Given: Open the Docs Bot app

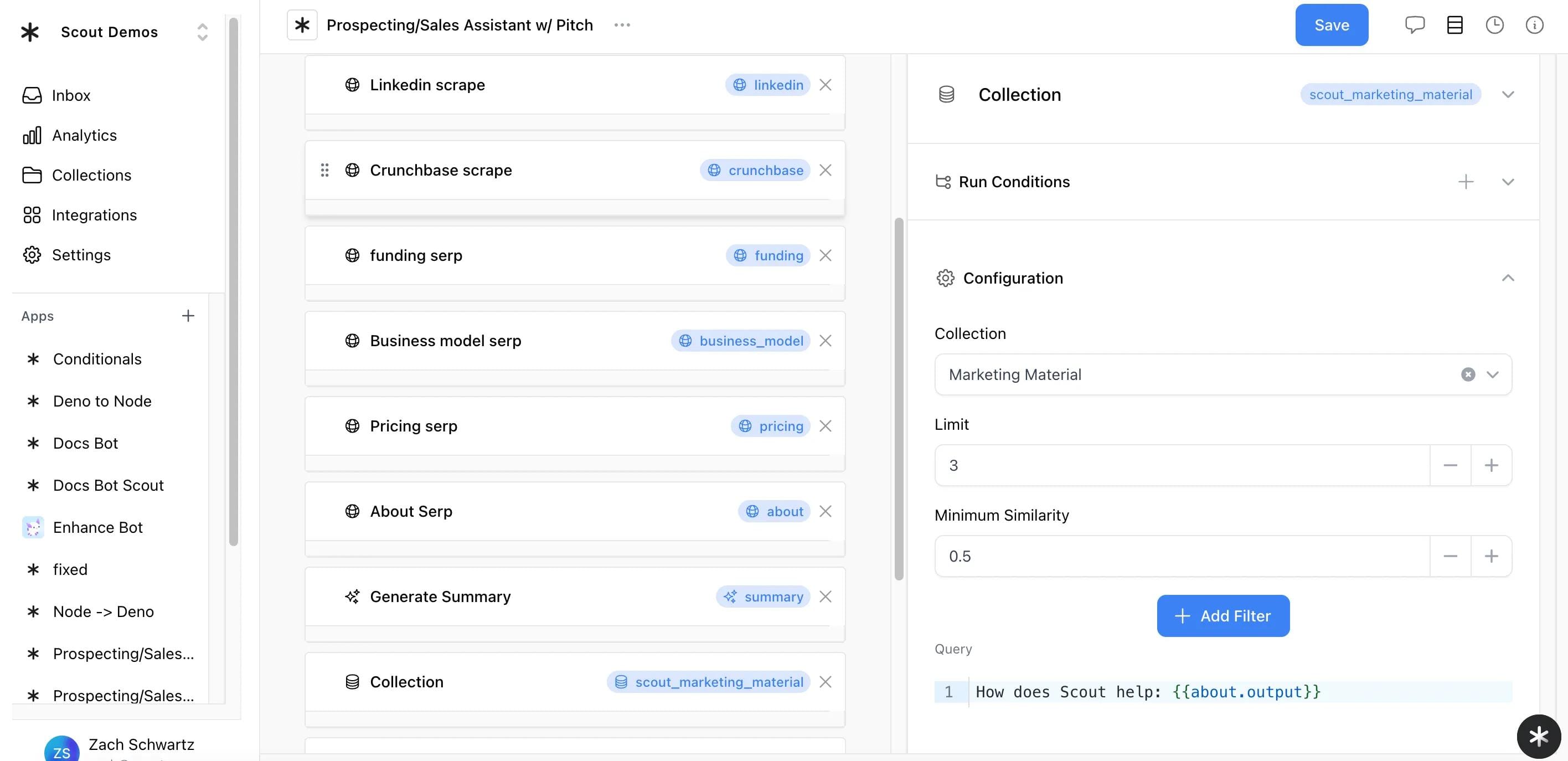Looking at the screenshot, I should click(x=85, y=443).
